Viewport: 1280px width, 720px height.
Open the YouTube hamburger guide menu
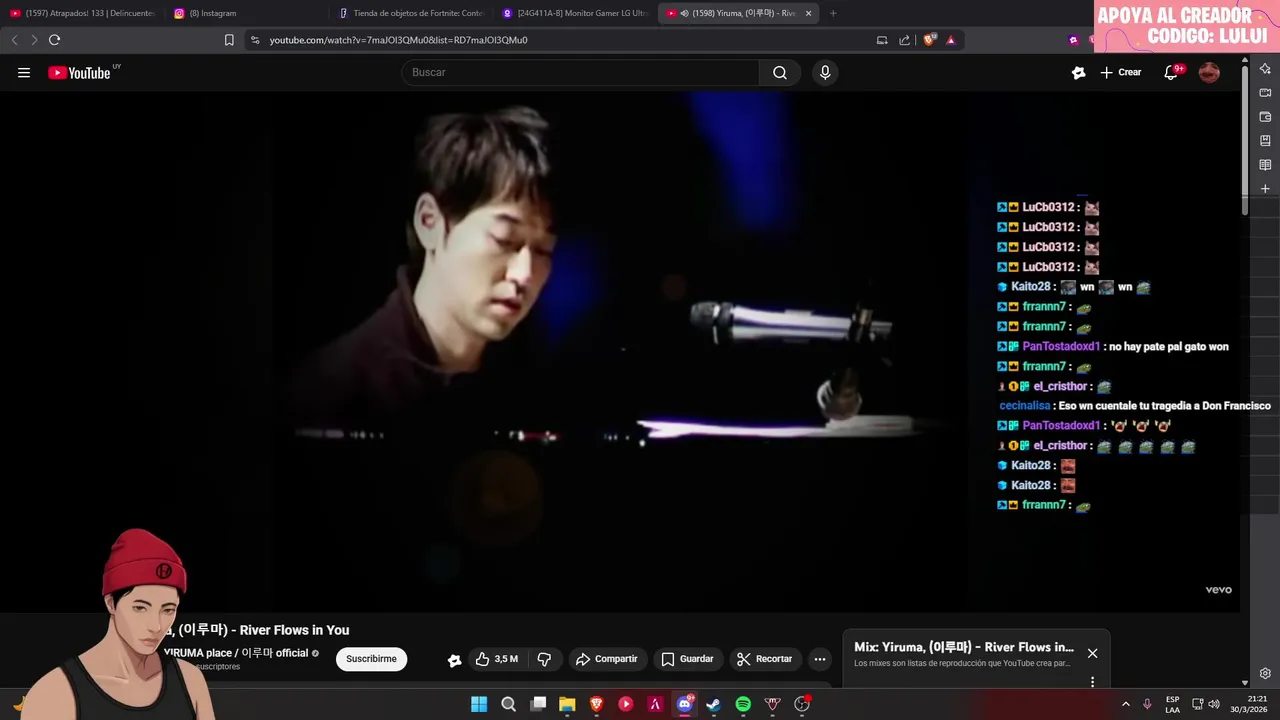point(24,72)
